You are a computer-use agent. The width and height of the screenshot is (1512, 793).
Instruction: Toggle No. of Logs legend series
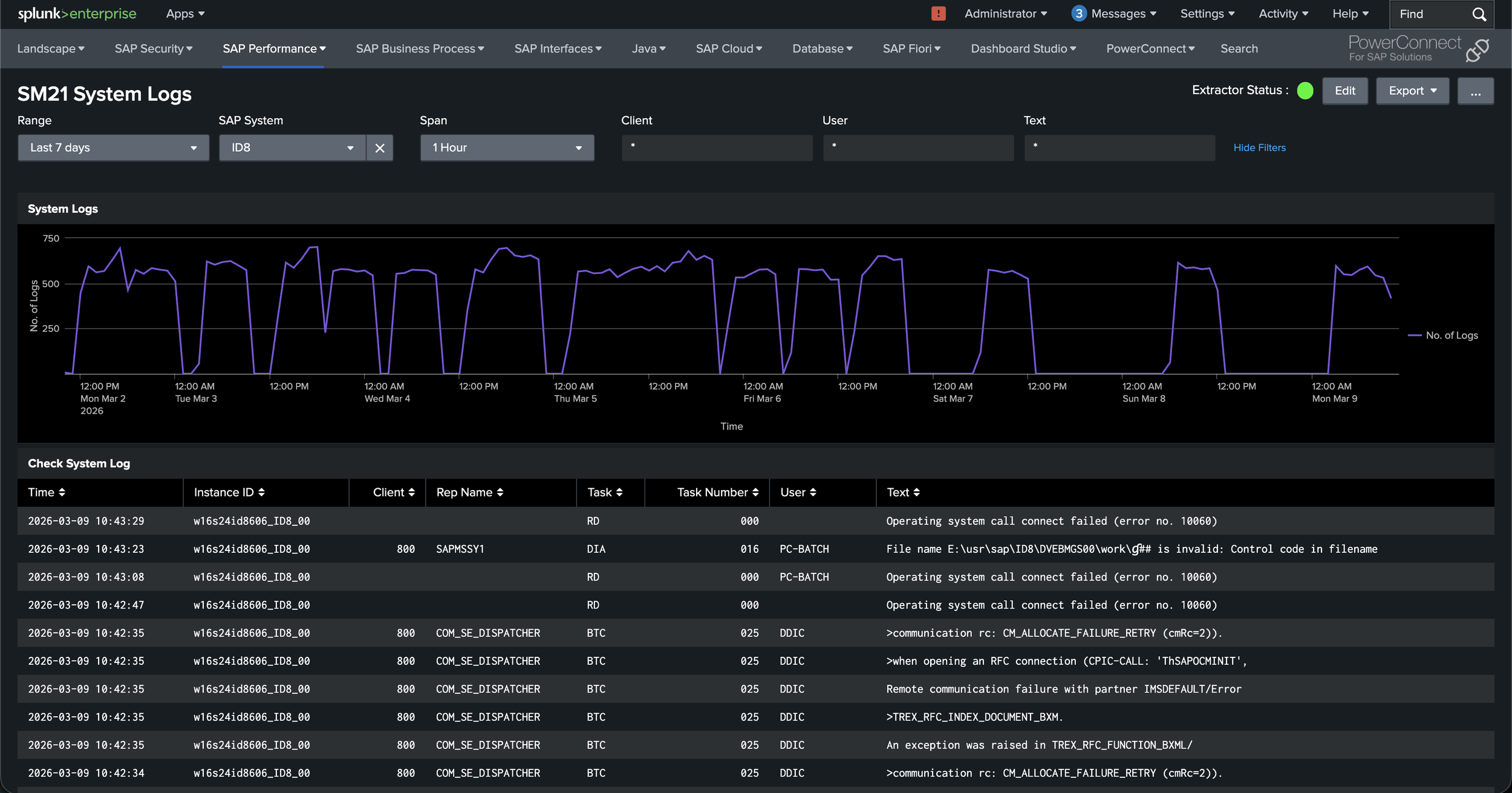(1450, 335)
